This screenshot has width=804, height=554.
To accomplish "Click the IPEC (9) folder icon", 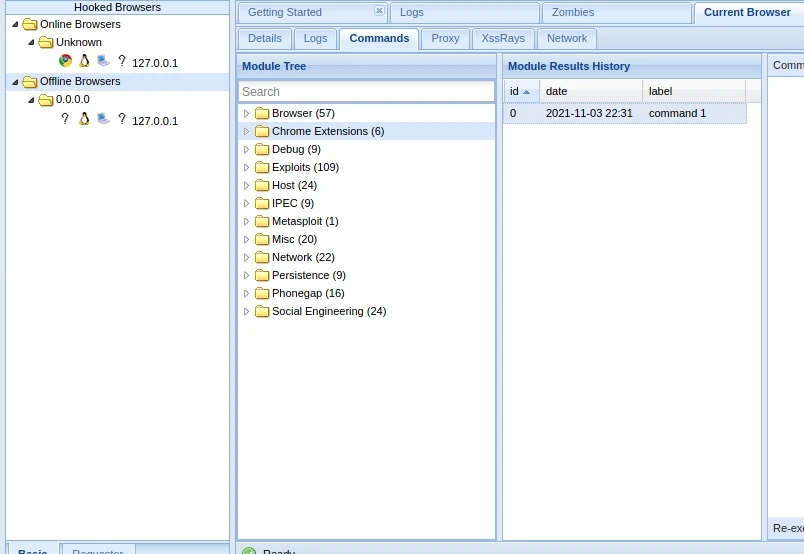I will tap(262, 203).
